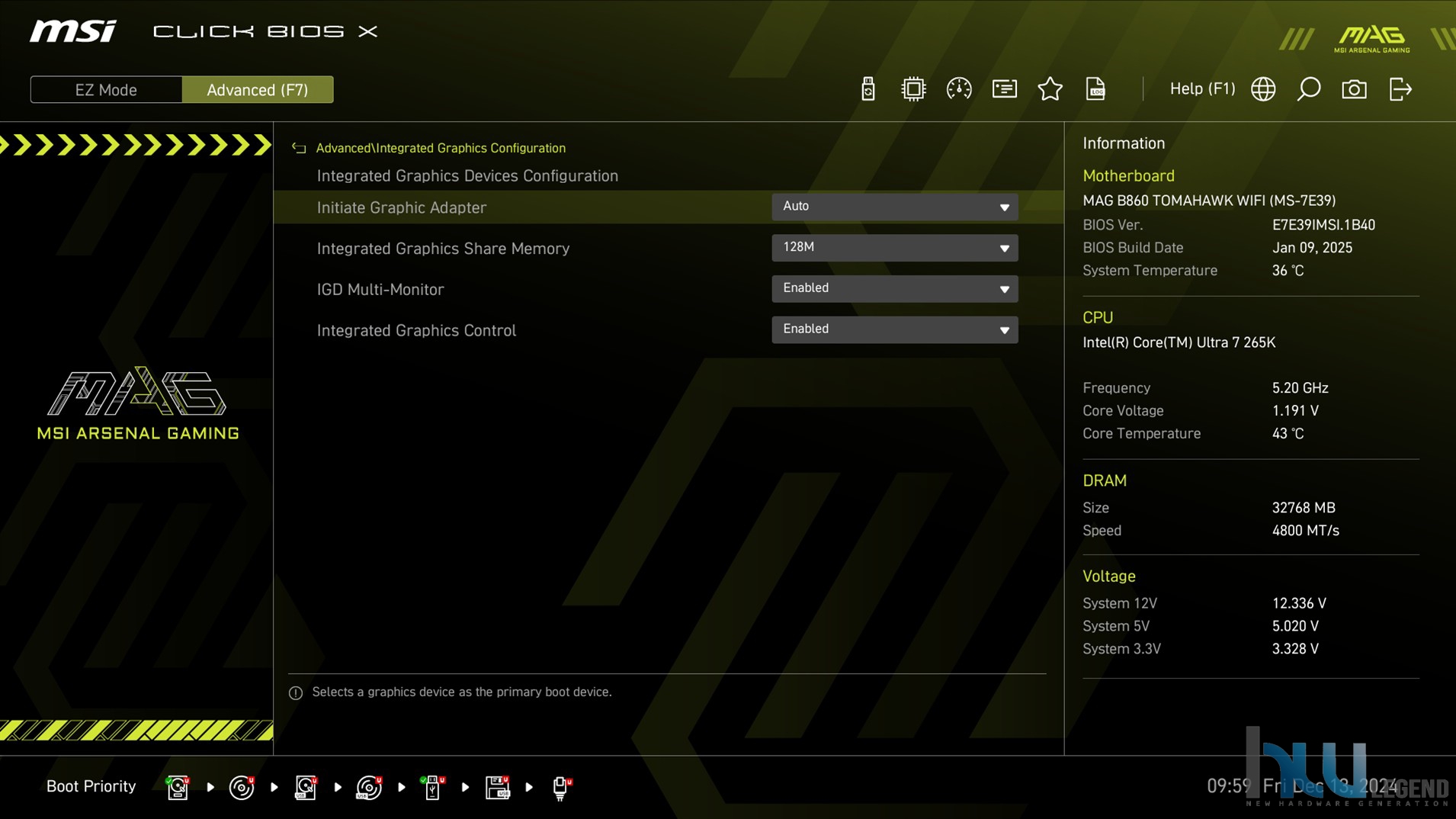Open the language globe icon
This screenshot has height=819, width=1456.
tap(1263, 89)
